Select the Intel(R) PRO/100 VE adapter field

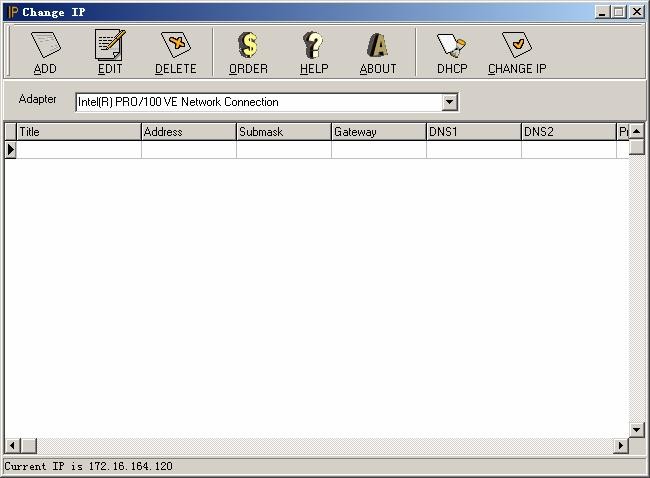(x=267, y=102)
